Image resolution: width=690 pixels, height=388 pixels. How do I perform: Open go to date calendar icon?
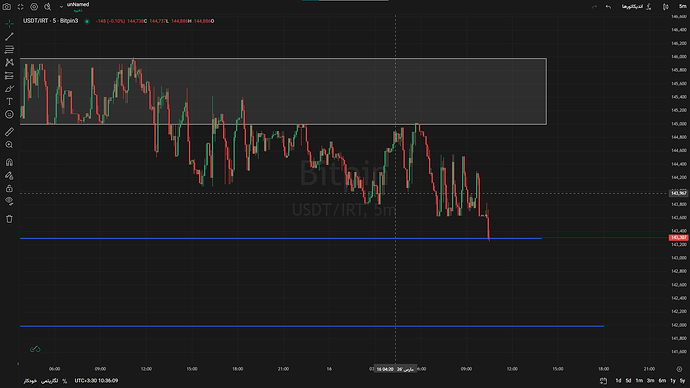(603, 381)
